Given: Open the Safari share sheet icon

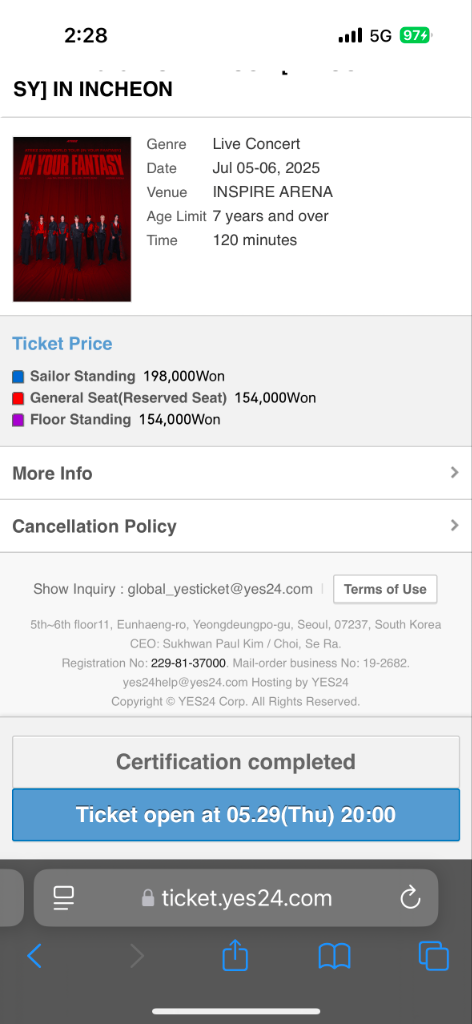Looking at the screenshot, I should pos(235,955).
